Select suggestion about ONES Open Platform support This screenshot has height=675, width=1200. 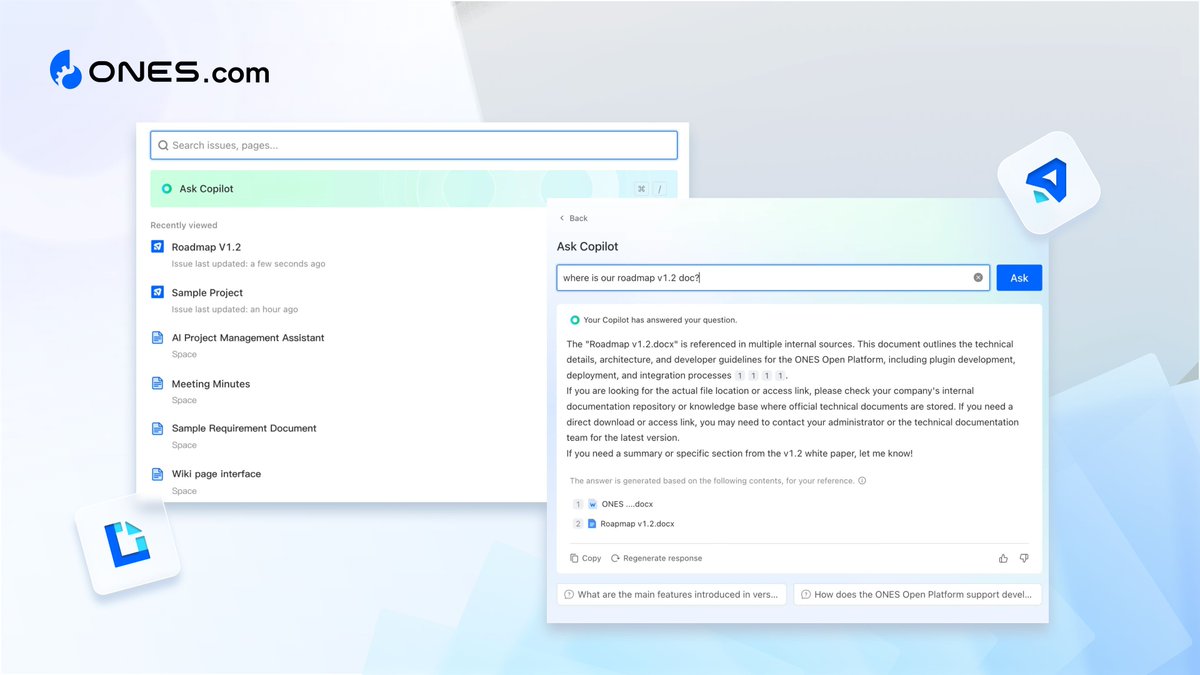tap(918, 594)
